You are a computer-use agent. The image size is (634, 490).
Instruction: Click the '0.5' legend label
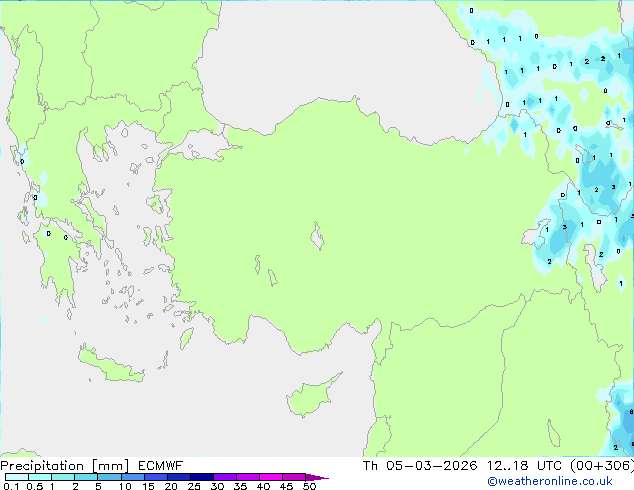pos(34,486)
